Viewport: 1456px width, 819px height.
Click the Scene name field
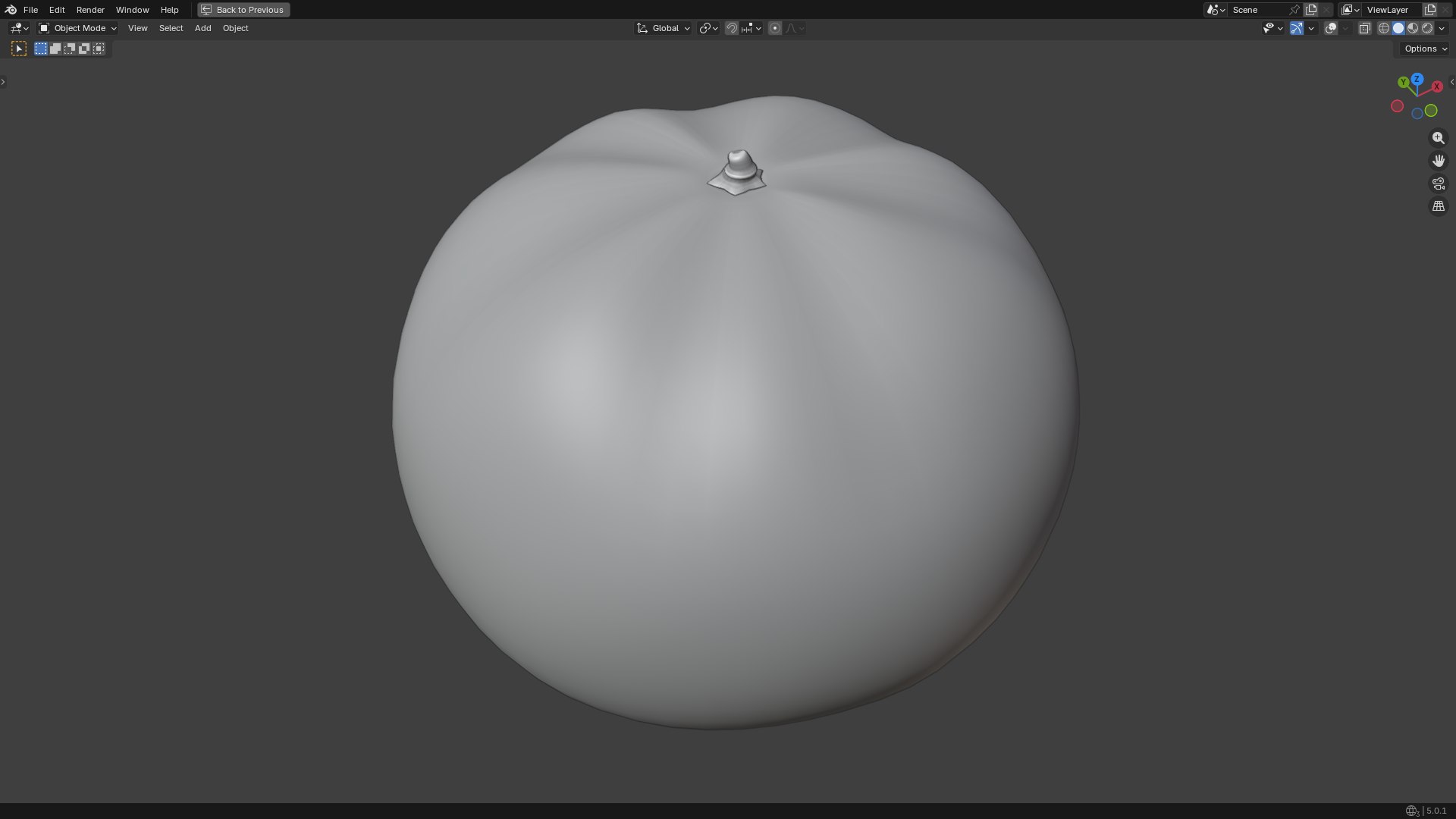click(1257, 10)
